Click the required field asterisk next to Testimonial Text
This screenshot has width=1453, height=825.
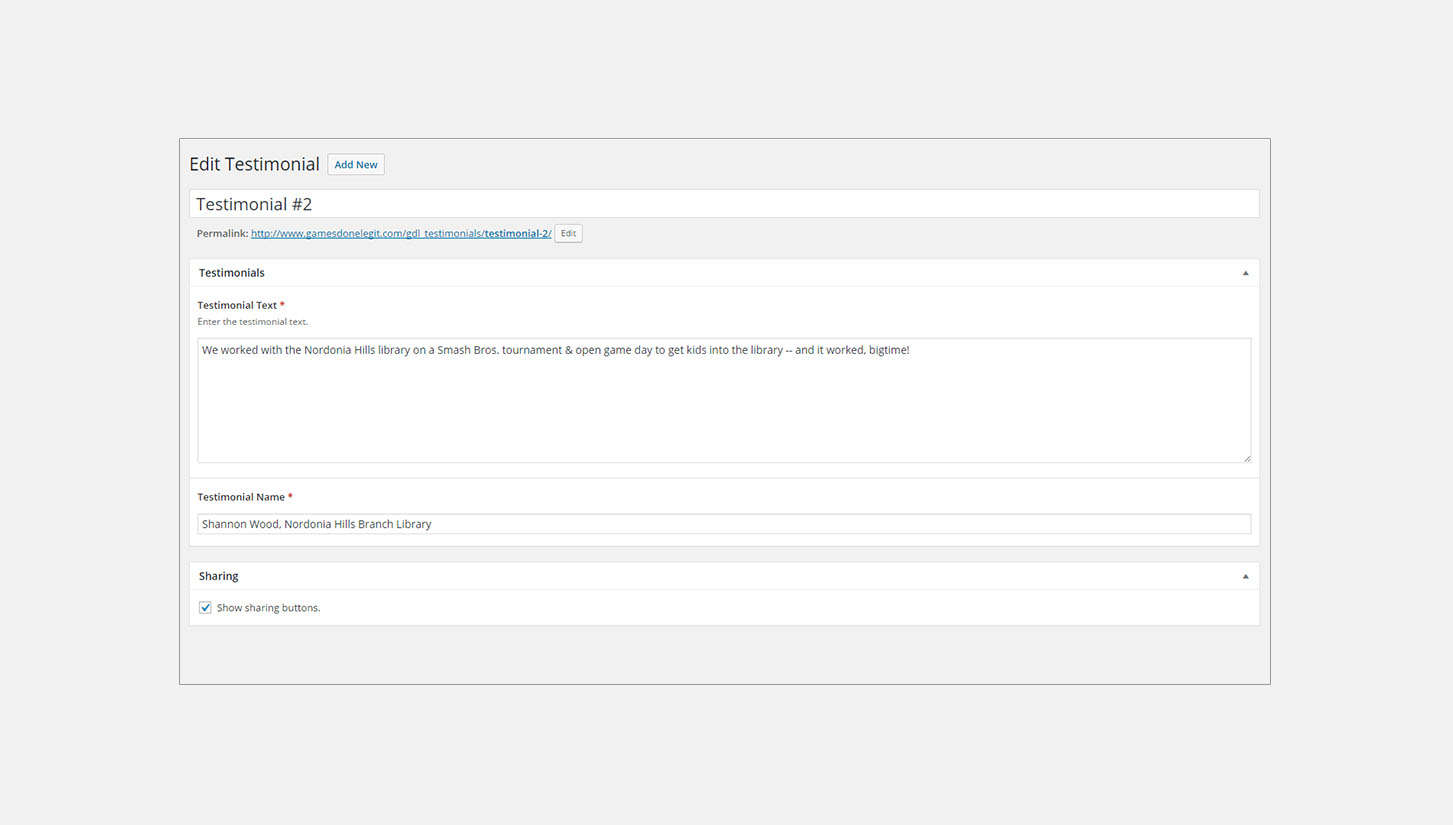click(x=281, y=304)
